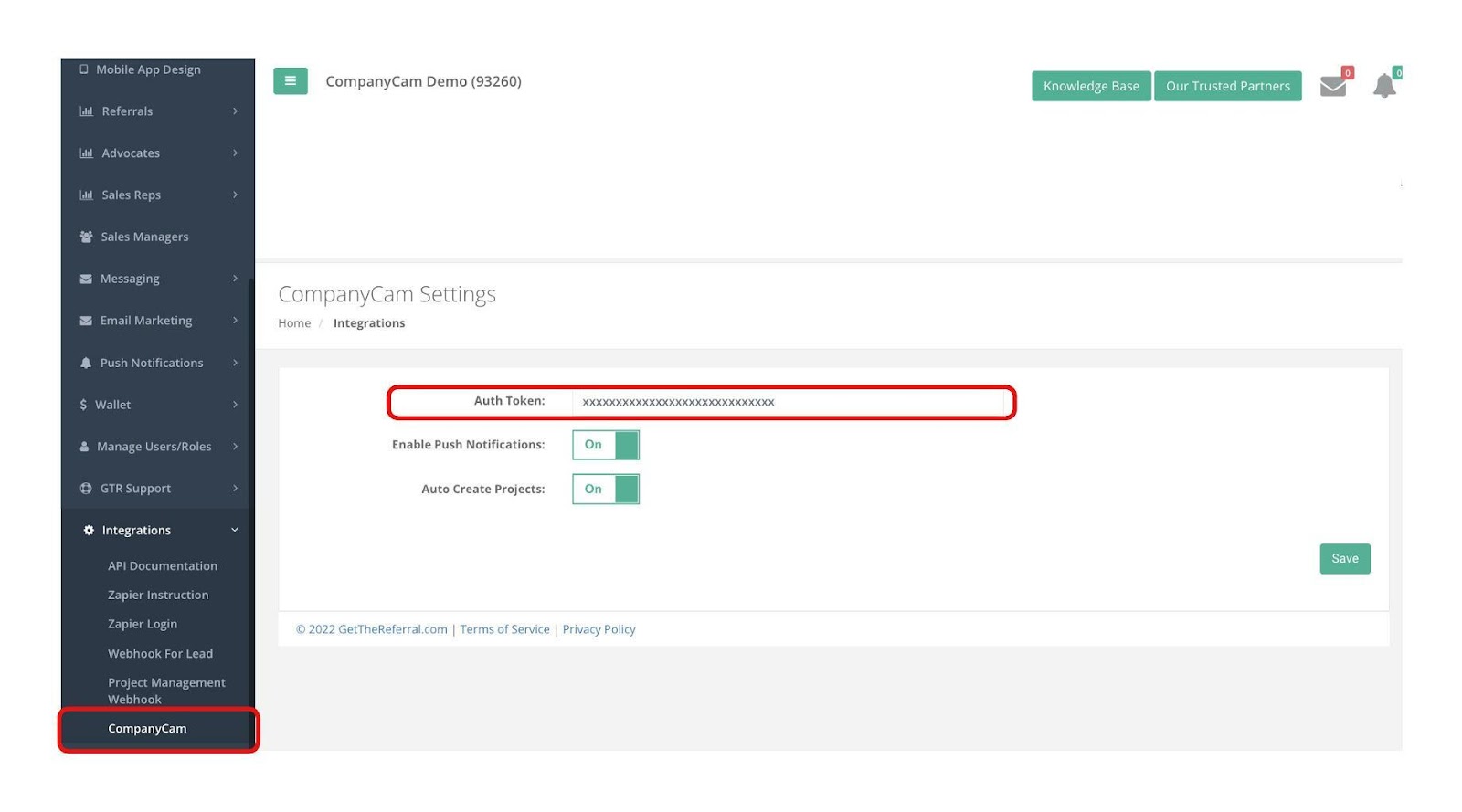Click the Integrations breadcrumb
This screenshot has height=812, width=1462.
369,323
